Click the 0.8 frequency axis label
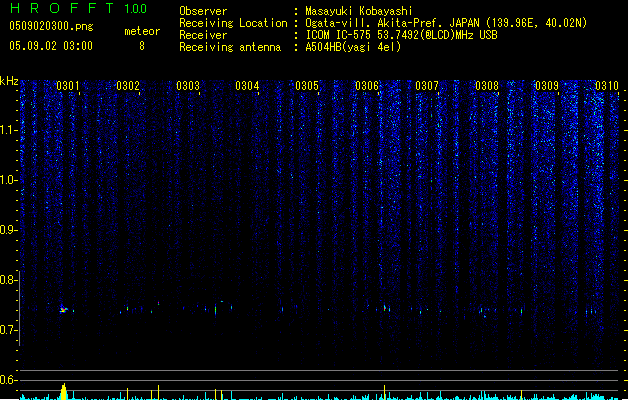 8,280
